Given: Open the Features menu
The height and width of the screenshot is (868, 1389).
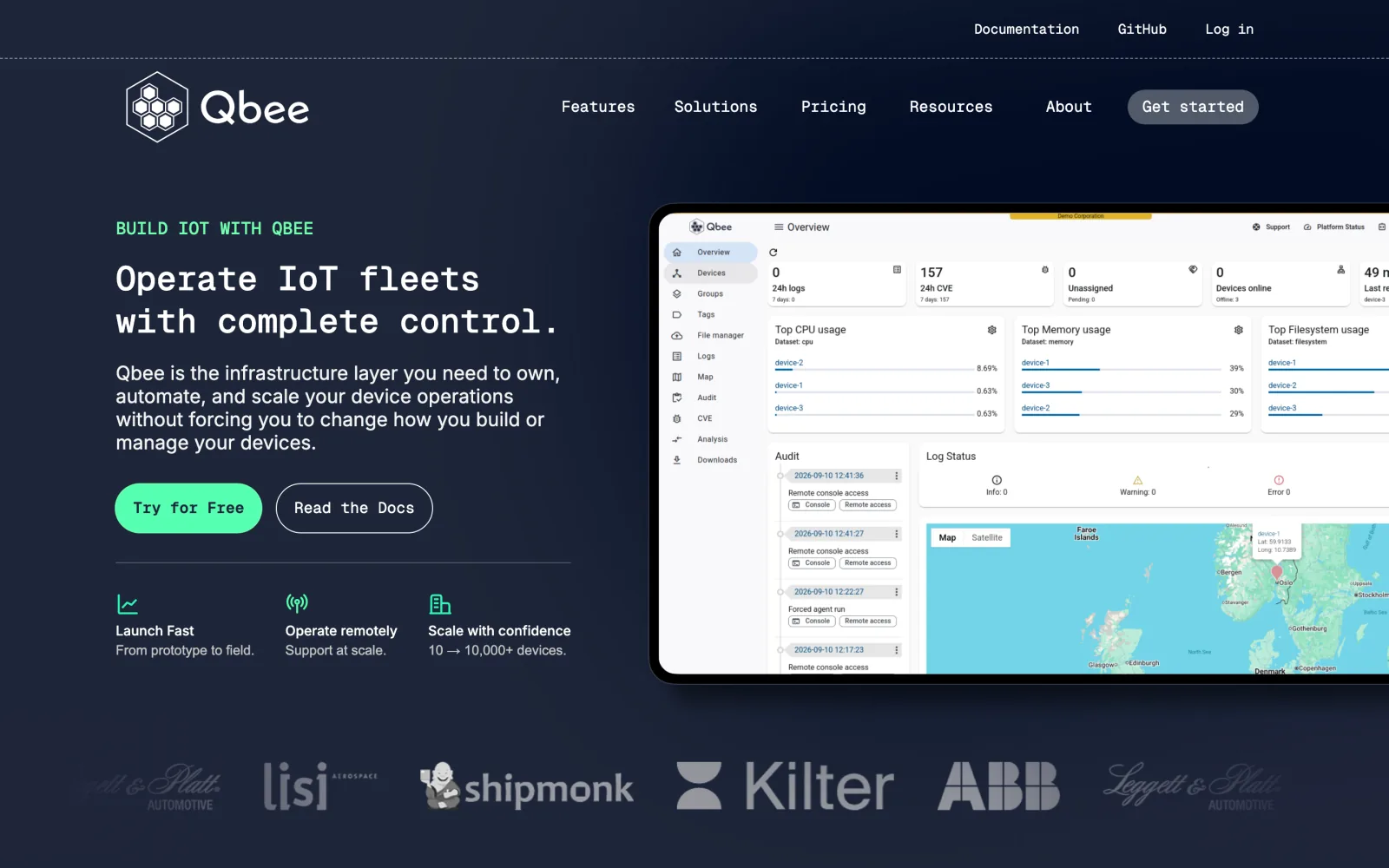Looking at the screenshot, I should point(598,107).
